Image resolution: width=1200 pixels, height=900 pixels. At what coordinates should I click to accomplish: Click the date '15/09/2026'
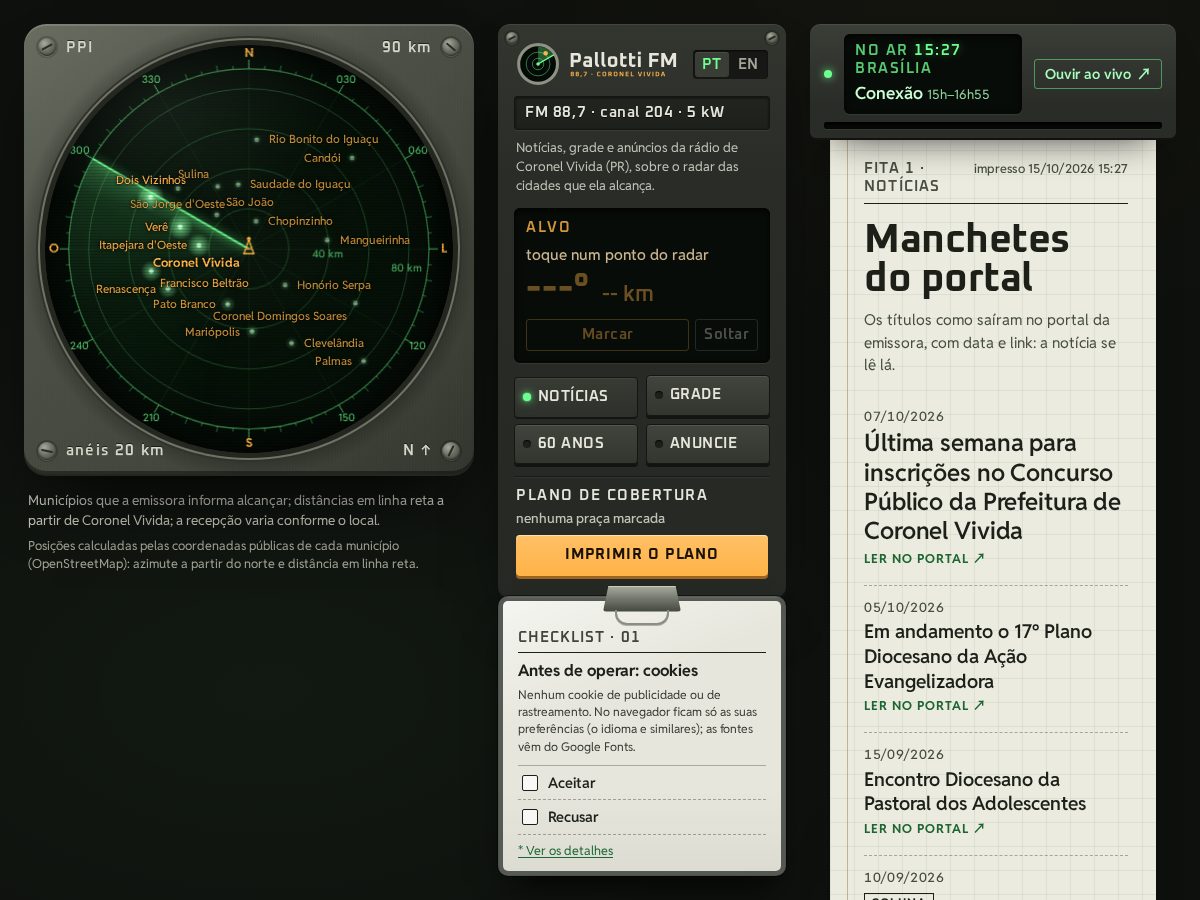click(904, 755)
